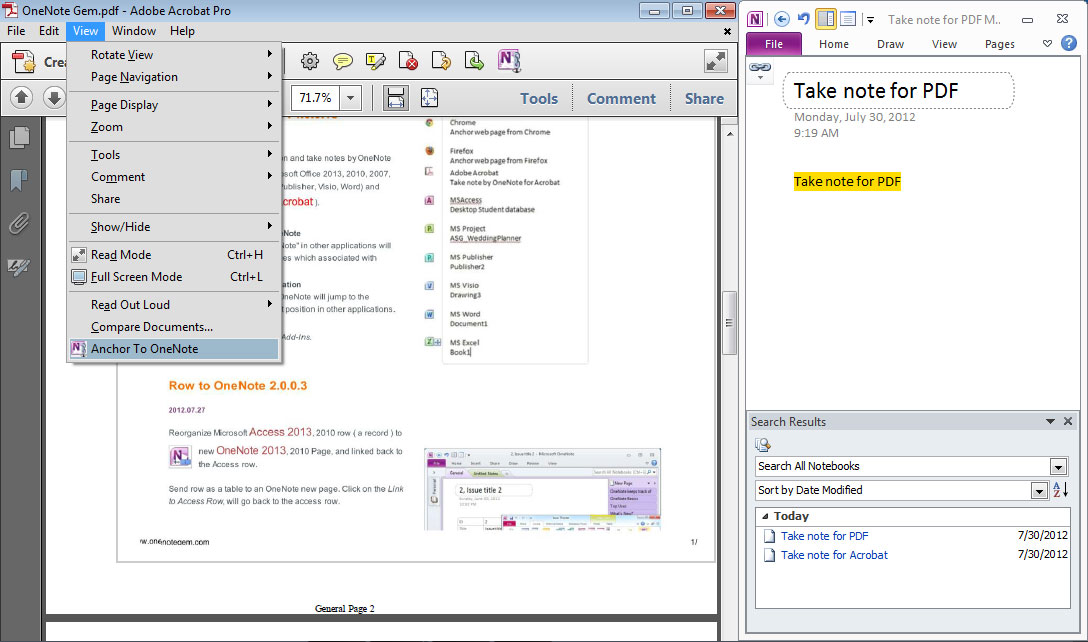Open the OneNote File tab
1088x642 pixels.
tap(774, 44)
